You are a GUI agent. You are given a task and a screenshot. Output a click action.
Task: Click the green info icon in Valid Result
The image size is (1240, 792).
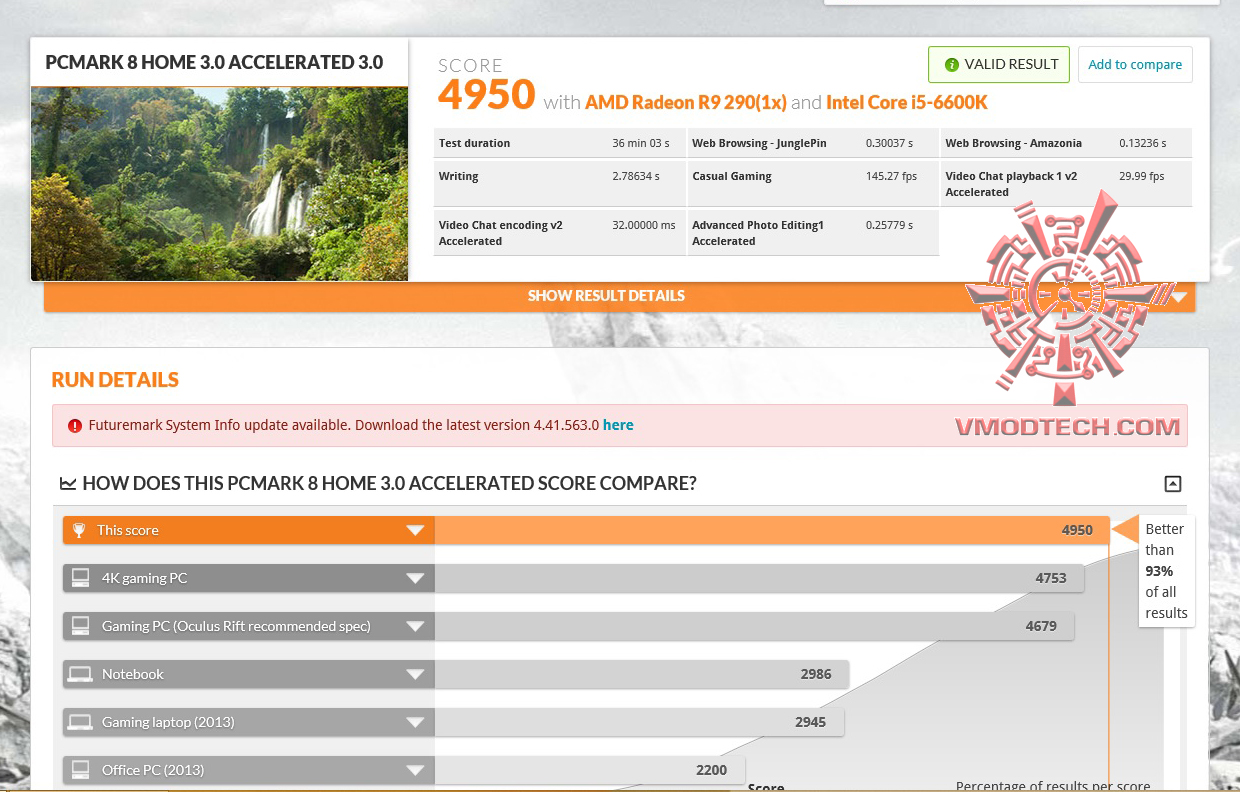tap(951, 65)
